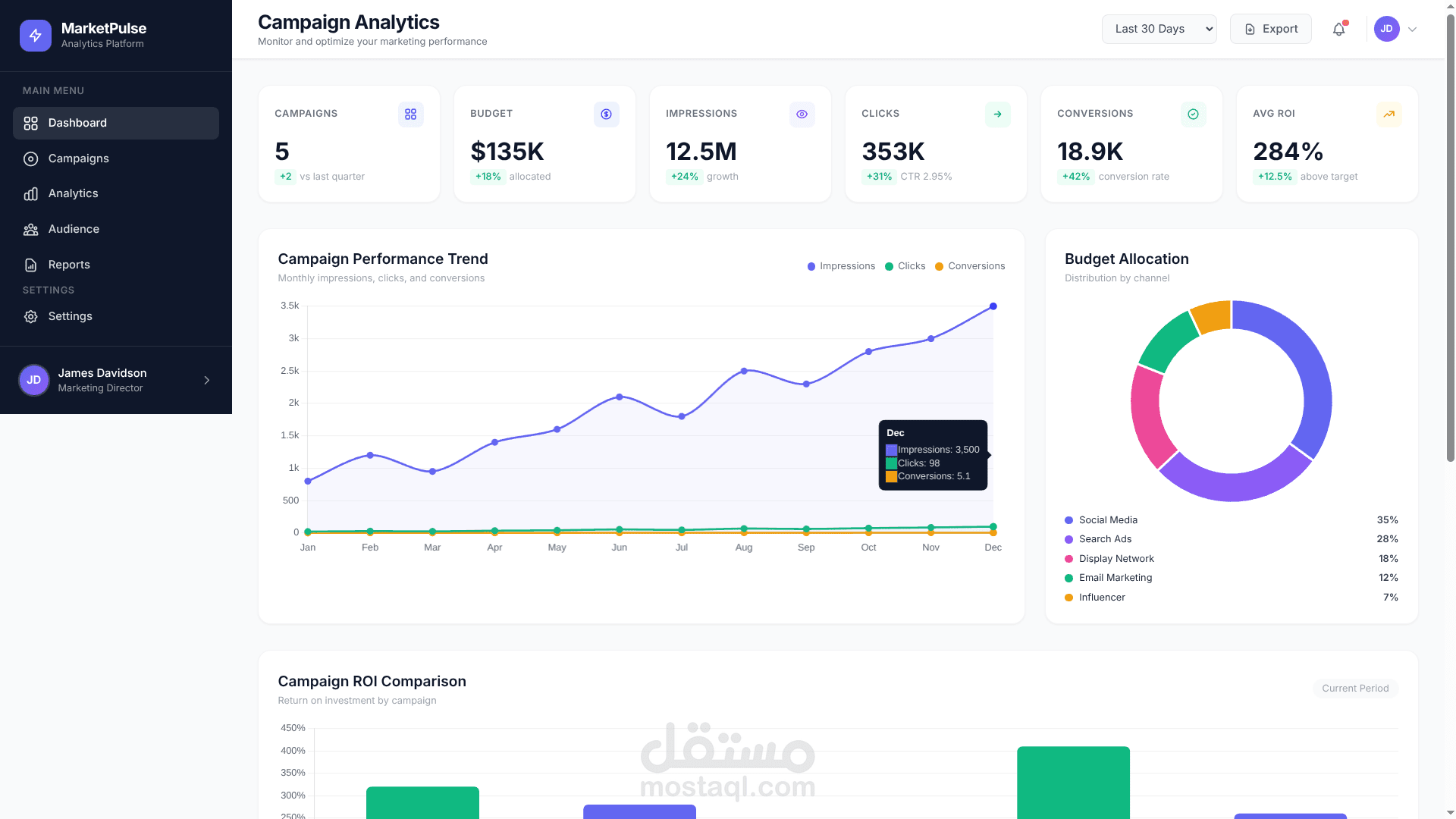Click the Impressions card eye icon
Viewport: 1456px width, 819px height.
pyautogui.click(x=802, y=114)
